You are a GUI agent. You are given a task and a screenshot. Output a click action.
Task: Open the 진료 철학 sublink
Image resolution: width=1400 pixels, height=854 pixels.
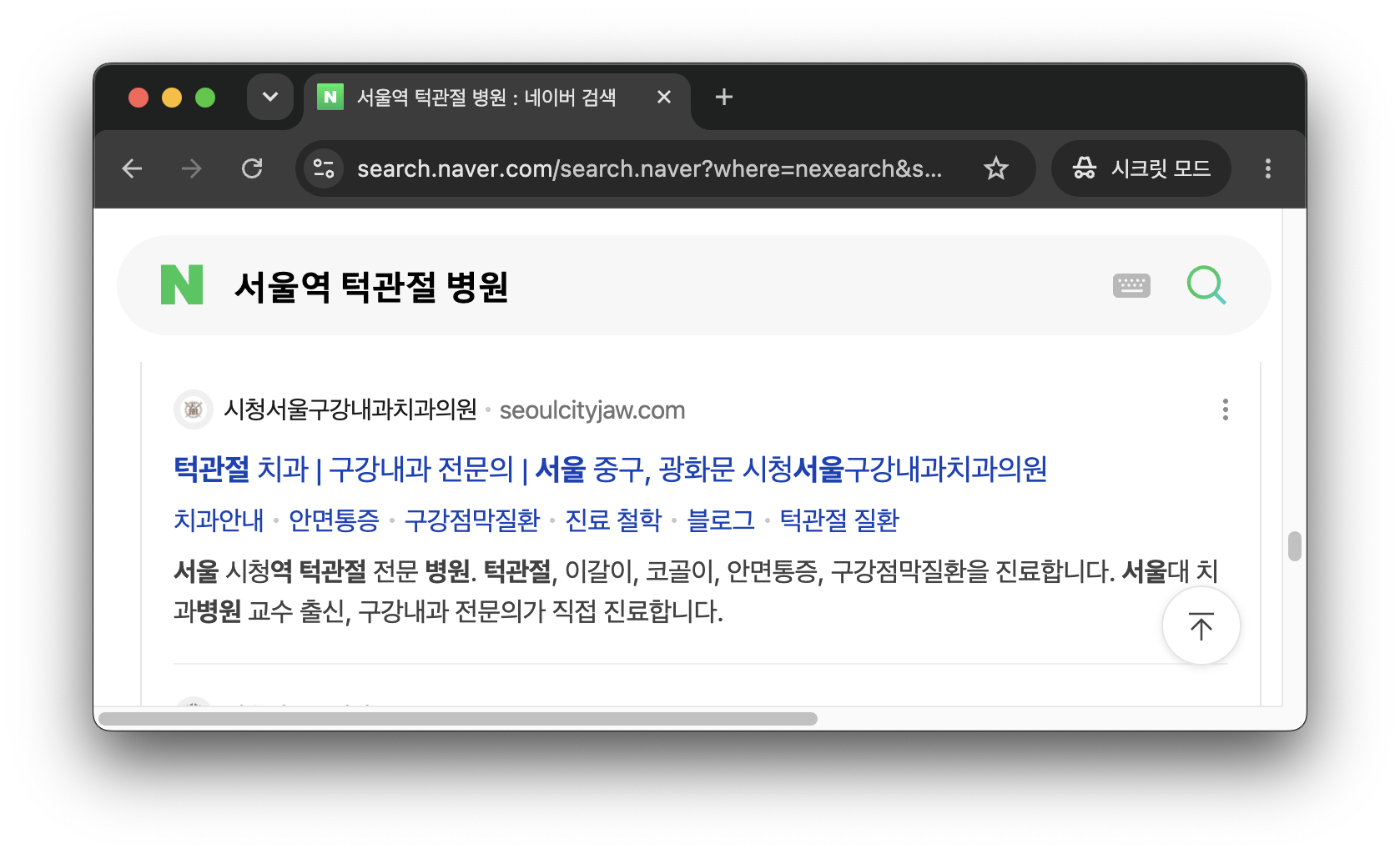(x=613, y=520)
